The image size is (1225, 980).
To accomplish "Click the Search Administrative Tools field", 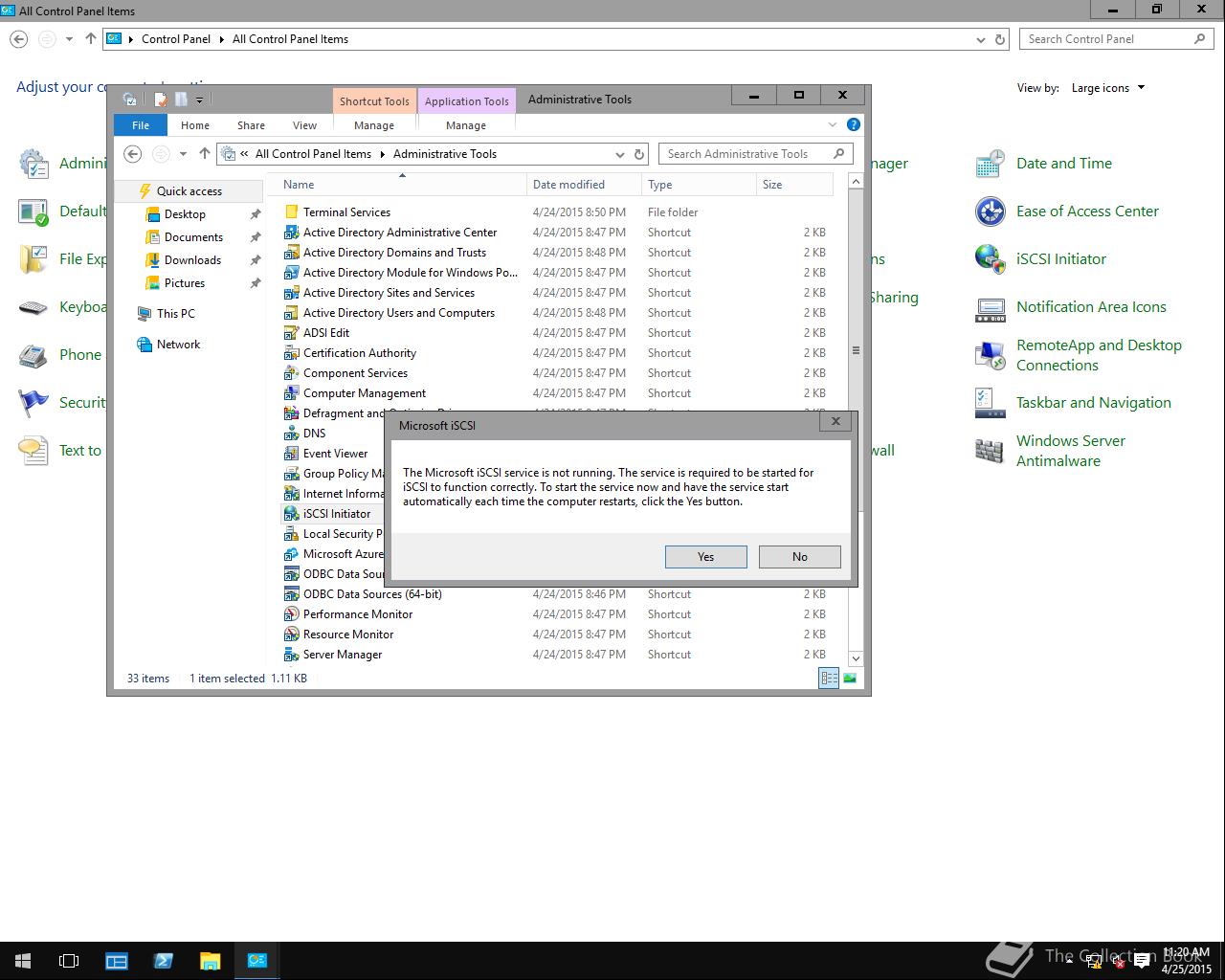I will click(755, 154).
